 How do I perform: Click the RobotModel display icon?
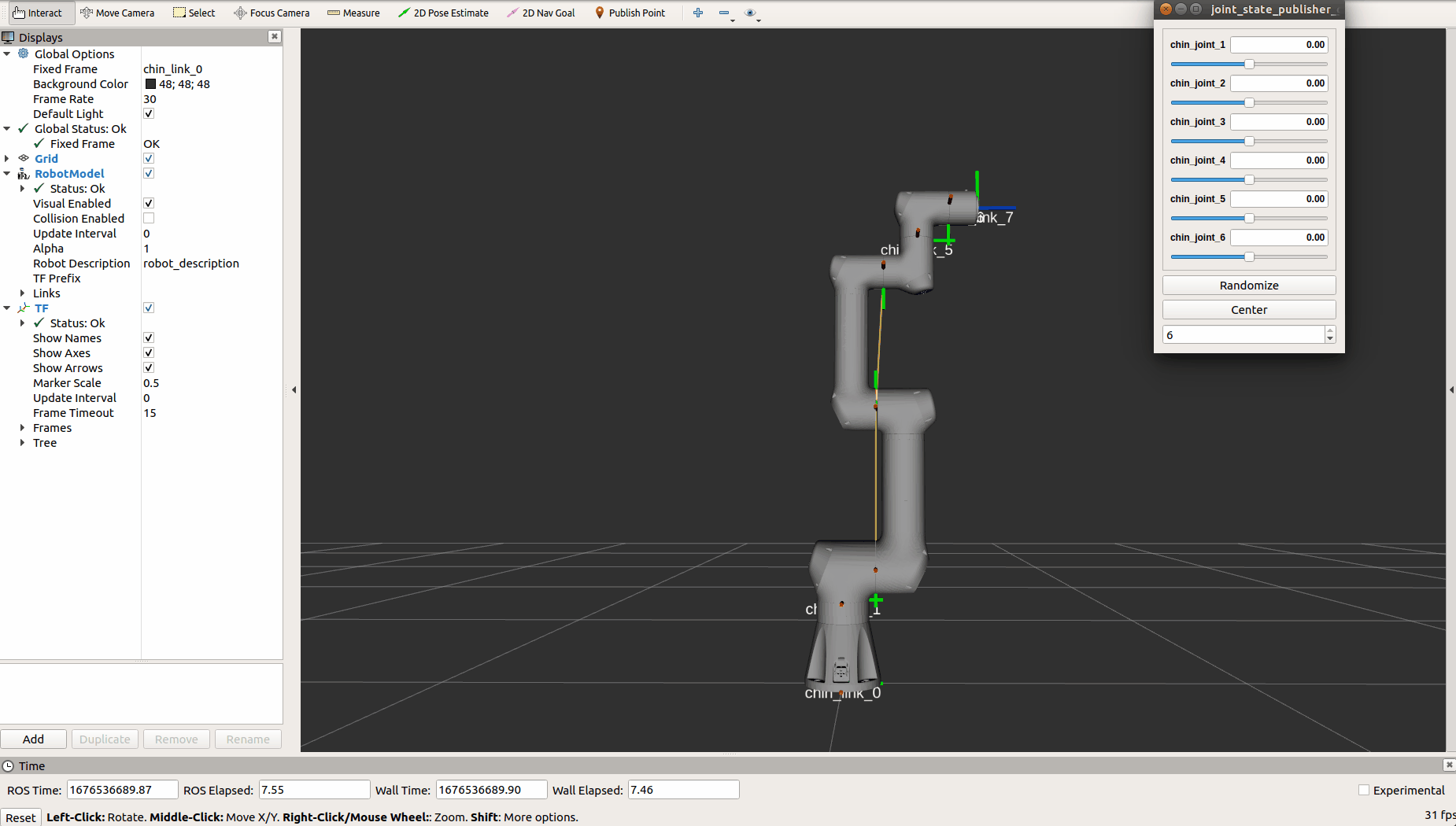24,173
